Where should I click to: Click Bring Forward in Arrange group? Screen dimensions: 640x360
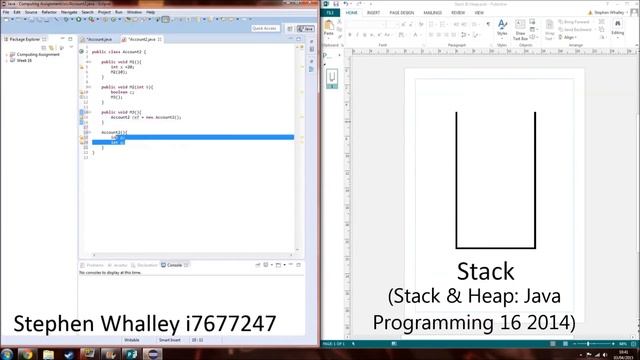click(575, 22)
